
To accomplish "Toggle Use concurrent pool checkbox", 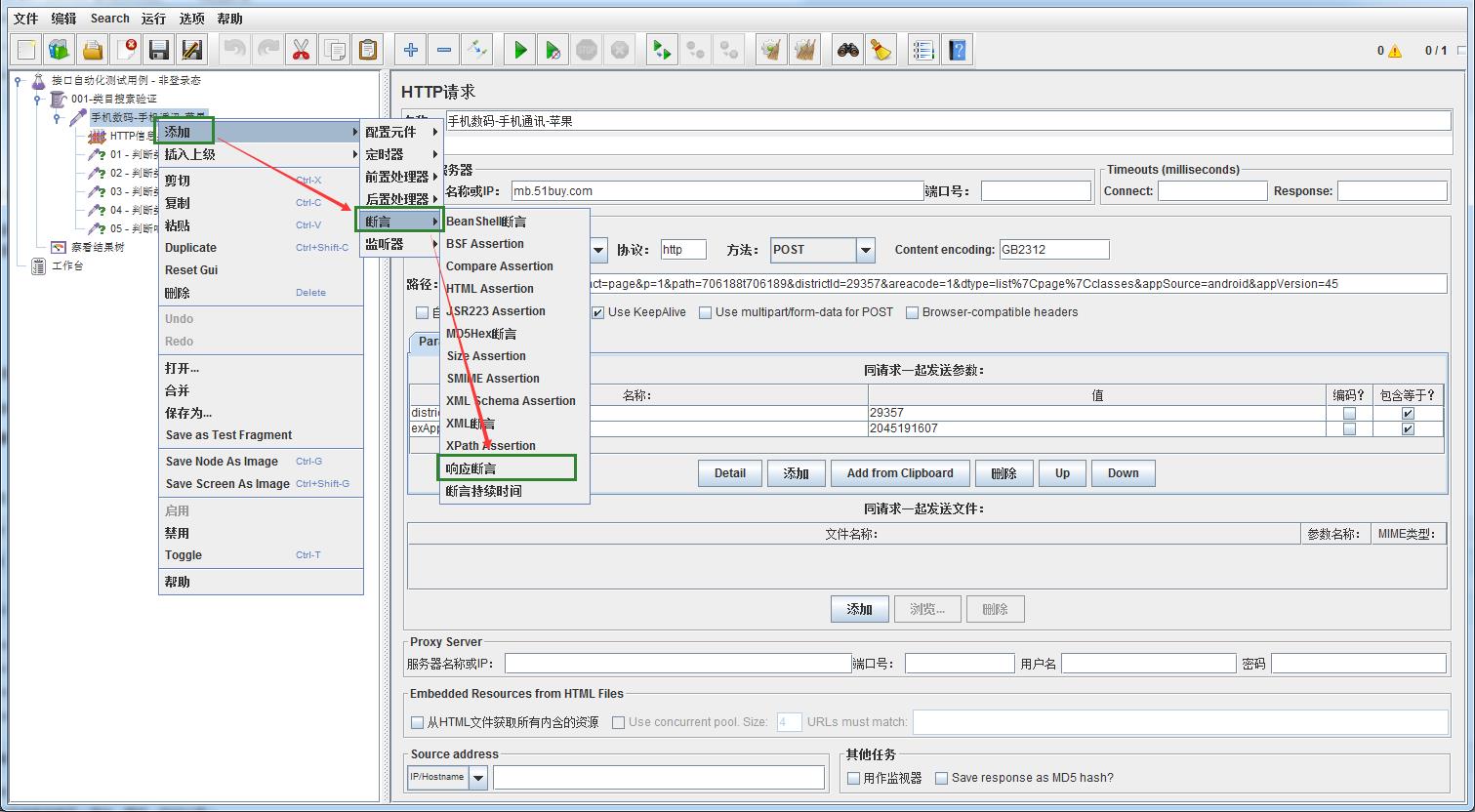I will (618, 722).
